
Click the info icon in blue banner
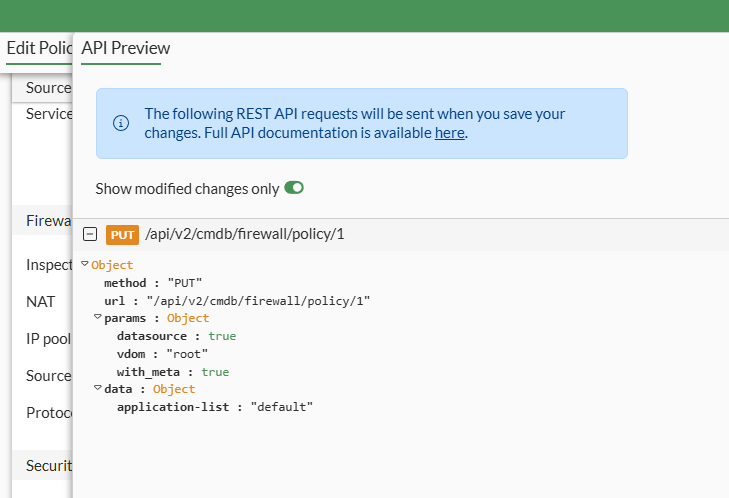121,123
